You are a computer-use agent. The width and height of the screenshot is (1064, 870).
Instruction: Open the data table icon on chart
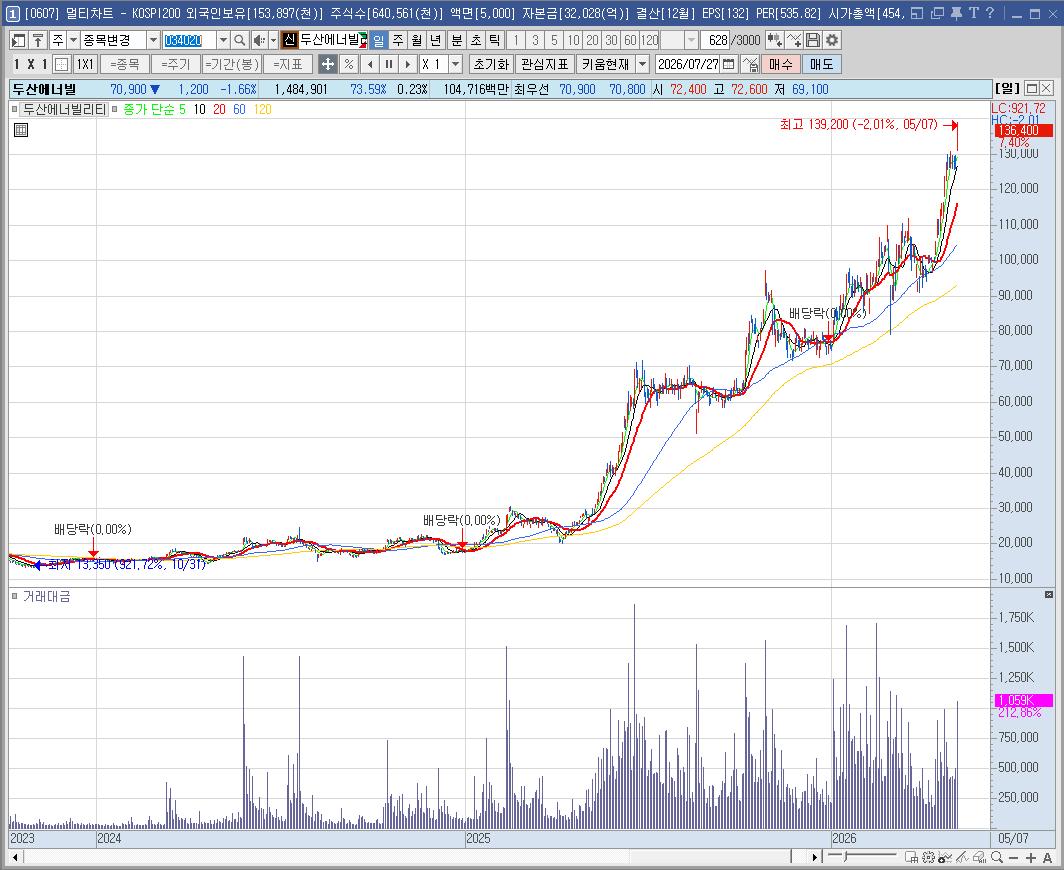point(21,130)
